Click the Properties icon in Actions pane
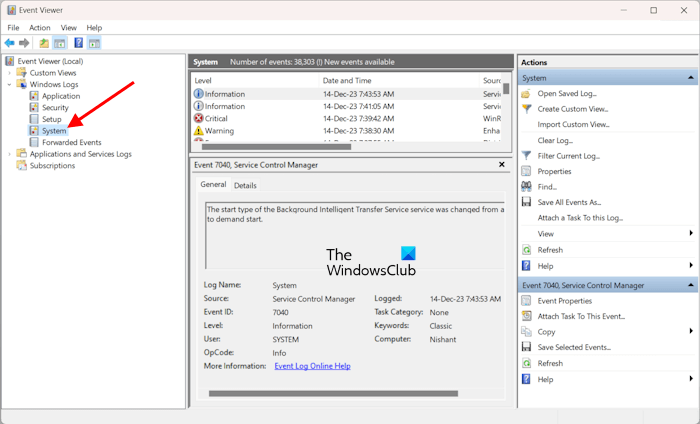This screenshot has height=424, width=700. (526, 171)
